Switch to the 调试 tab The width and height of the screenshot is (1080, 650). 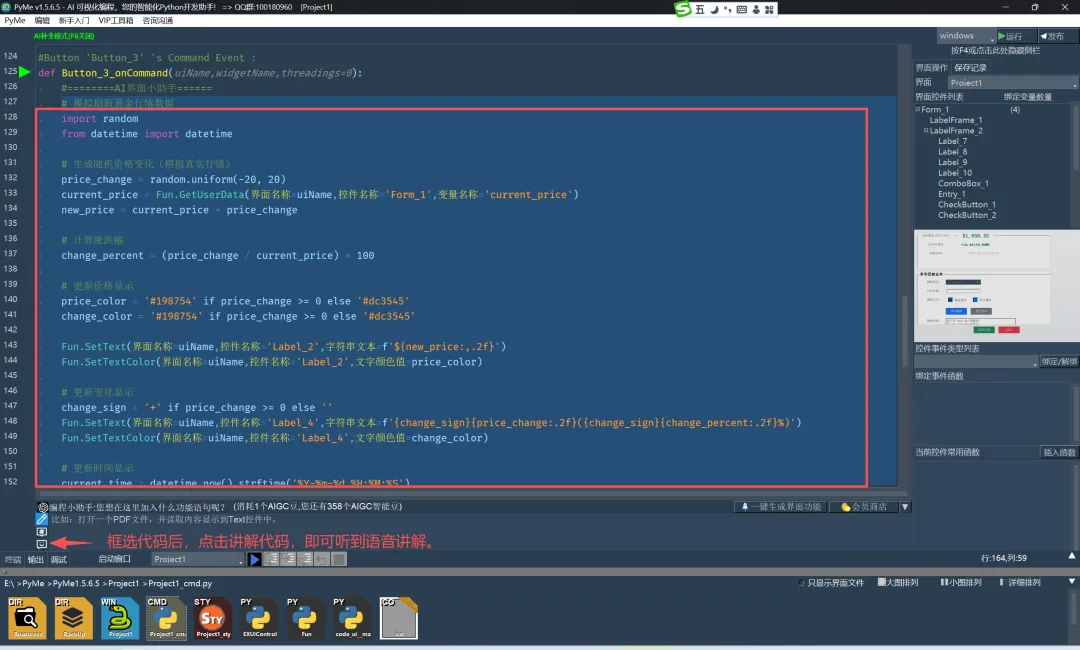pos(59,560)
